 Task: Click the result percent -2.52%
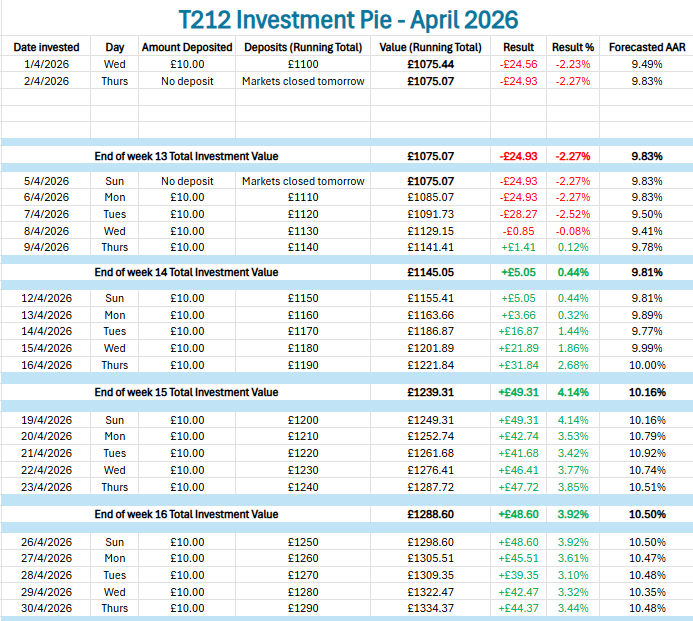click(573, 214)
